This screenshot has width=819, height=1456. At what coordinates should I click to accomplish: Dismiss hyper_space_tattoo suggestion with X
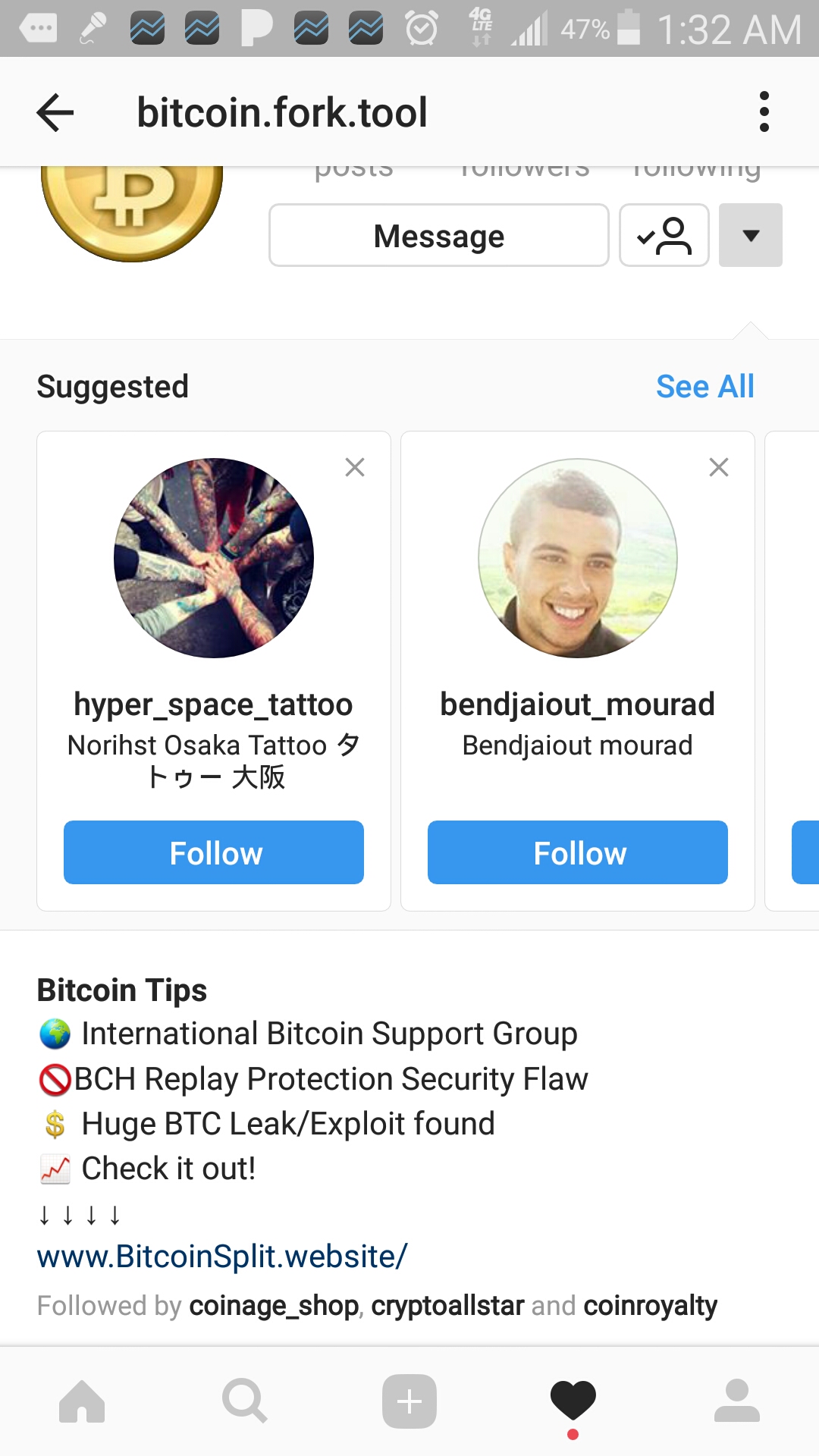tap(355, 467)
